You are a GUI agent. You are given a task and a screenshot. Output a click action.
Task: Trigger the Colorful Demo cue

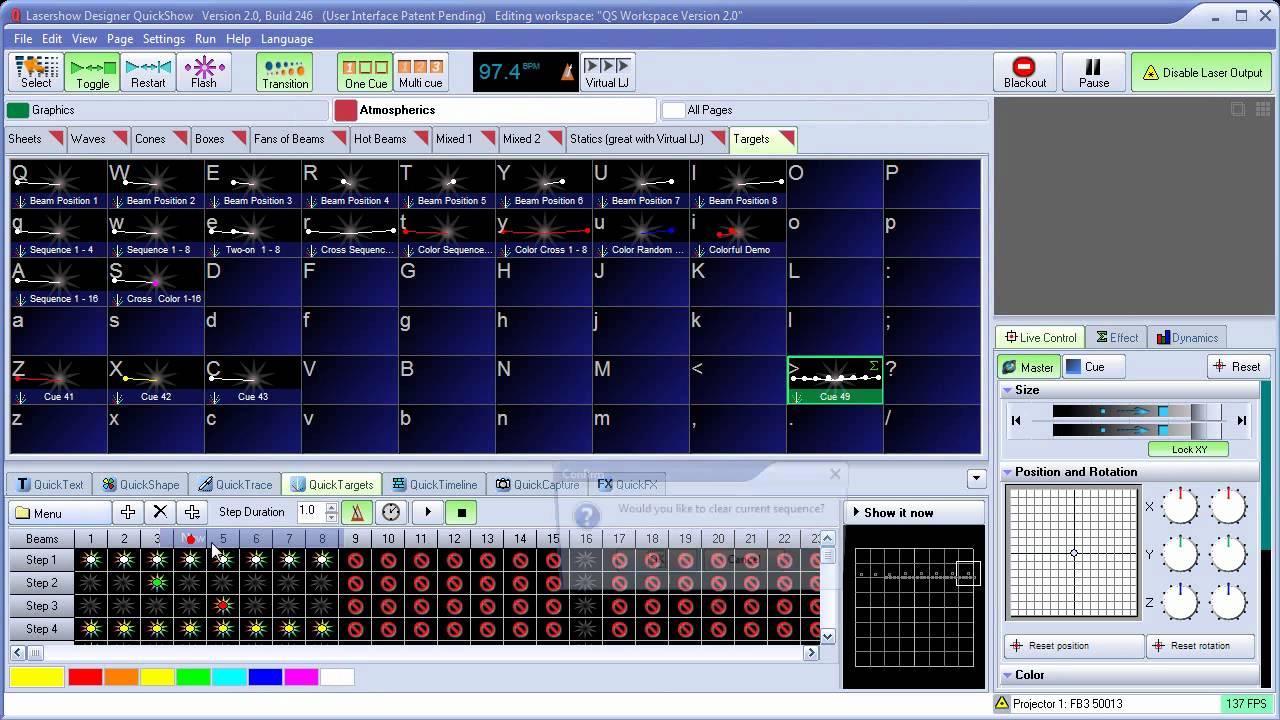coord(738,233)
